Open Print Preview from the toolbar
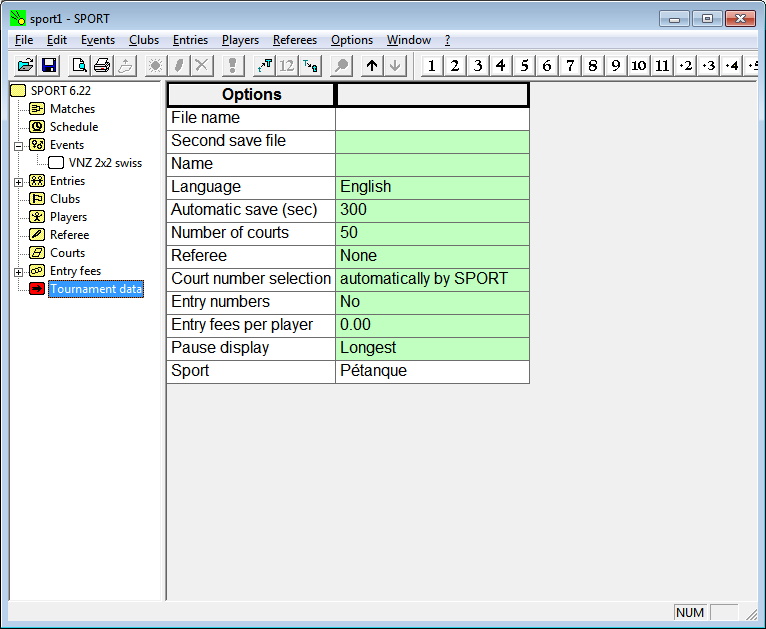The height and width of the screenshot is (629, 766). point(79,66)
